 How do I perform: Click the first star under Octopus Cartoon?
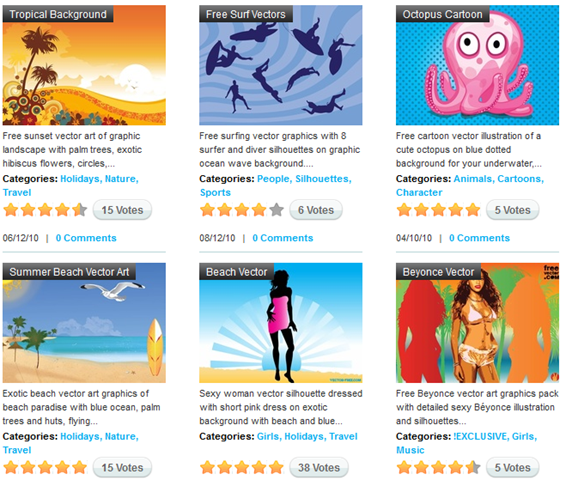point(404,210)
